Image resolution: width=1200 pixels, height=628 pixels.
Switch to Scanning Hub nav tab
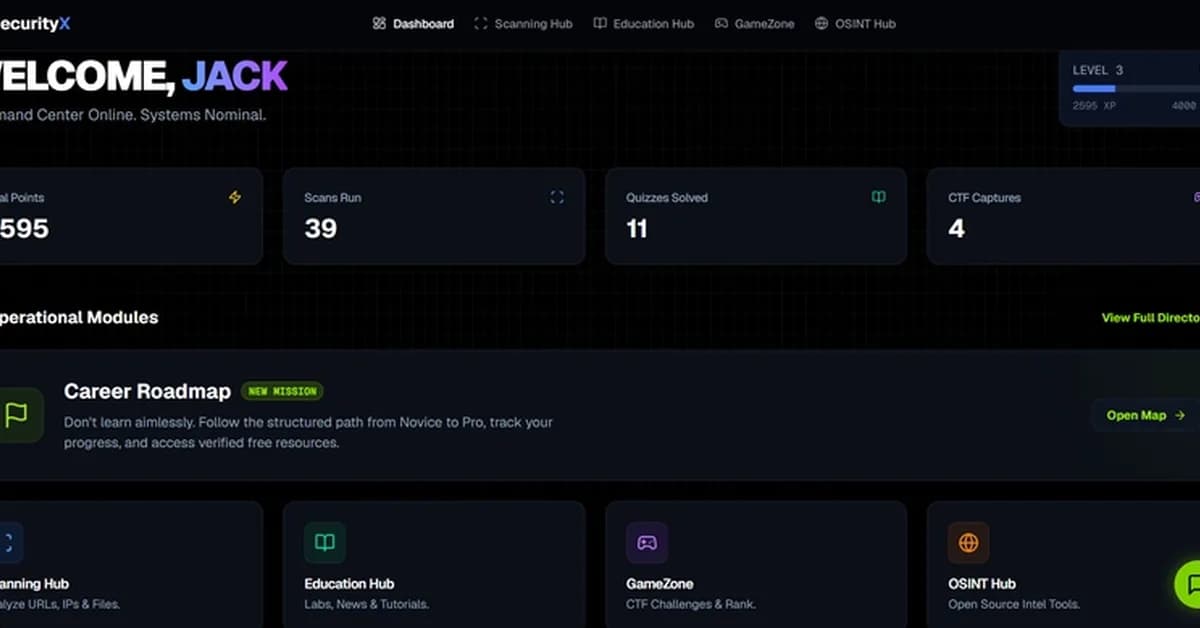pos(523,24)
